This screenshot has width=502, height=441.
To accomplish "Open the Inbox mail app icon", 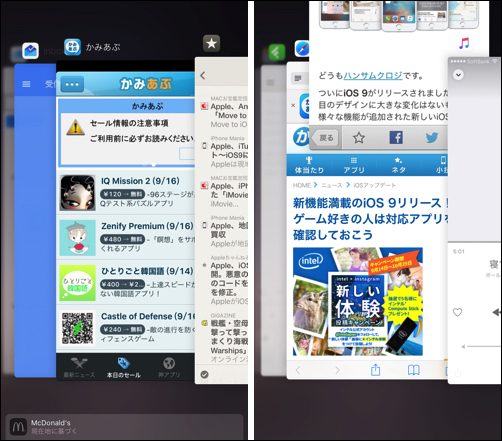I will pos(30,51).
